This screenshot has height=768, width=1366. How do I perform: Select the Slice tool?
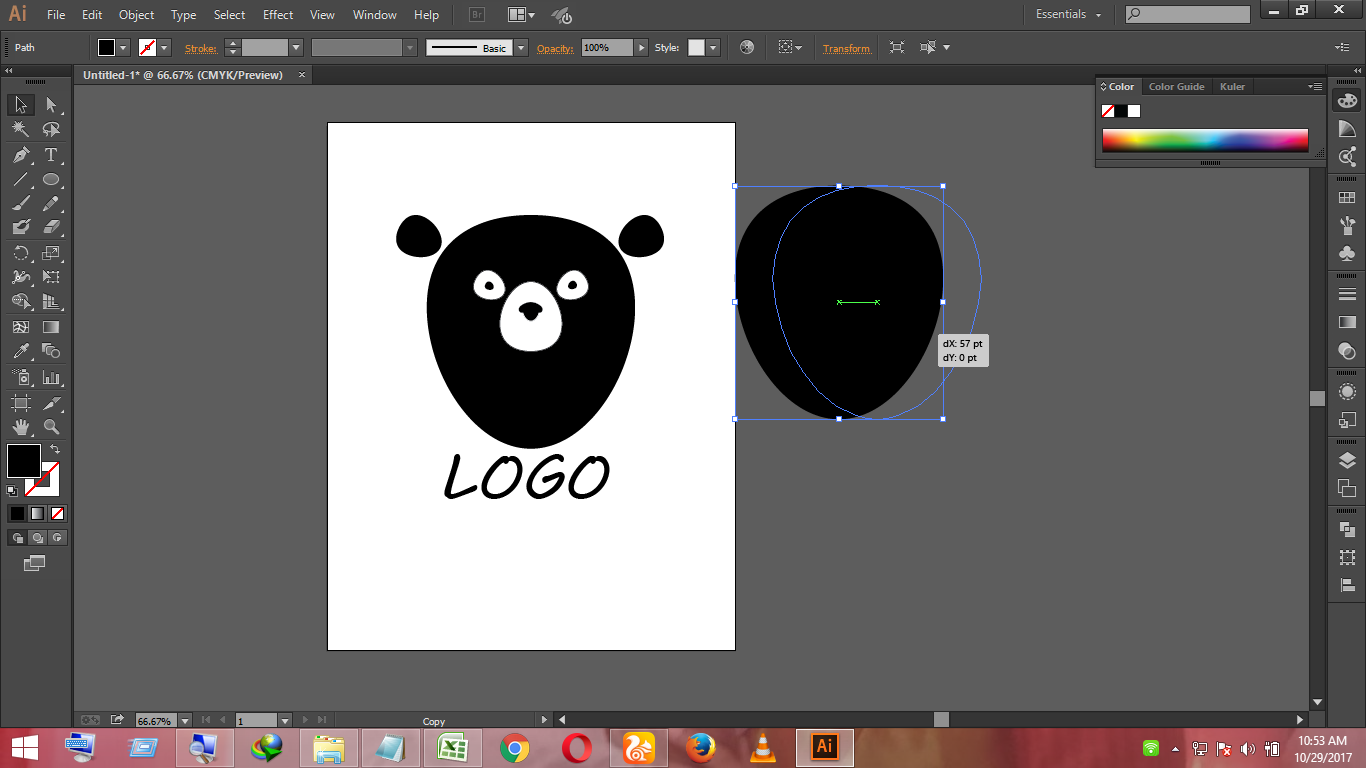[x=51, y=403]
